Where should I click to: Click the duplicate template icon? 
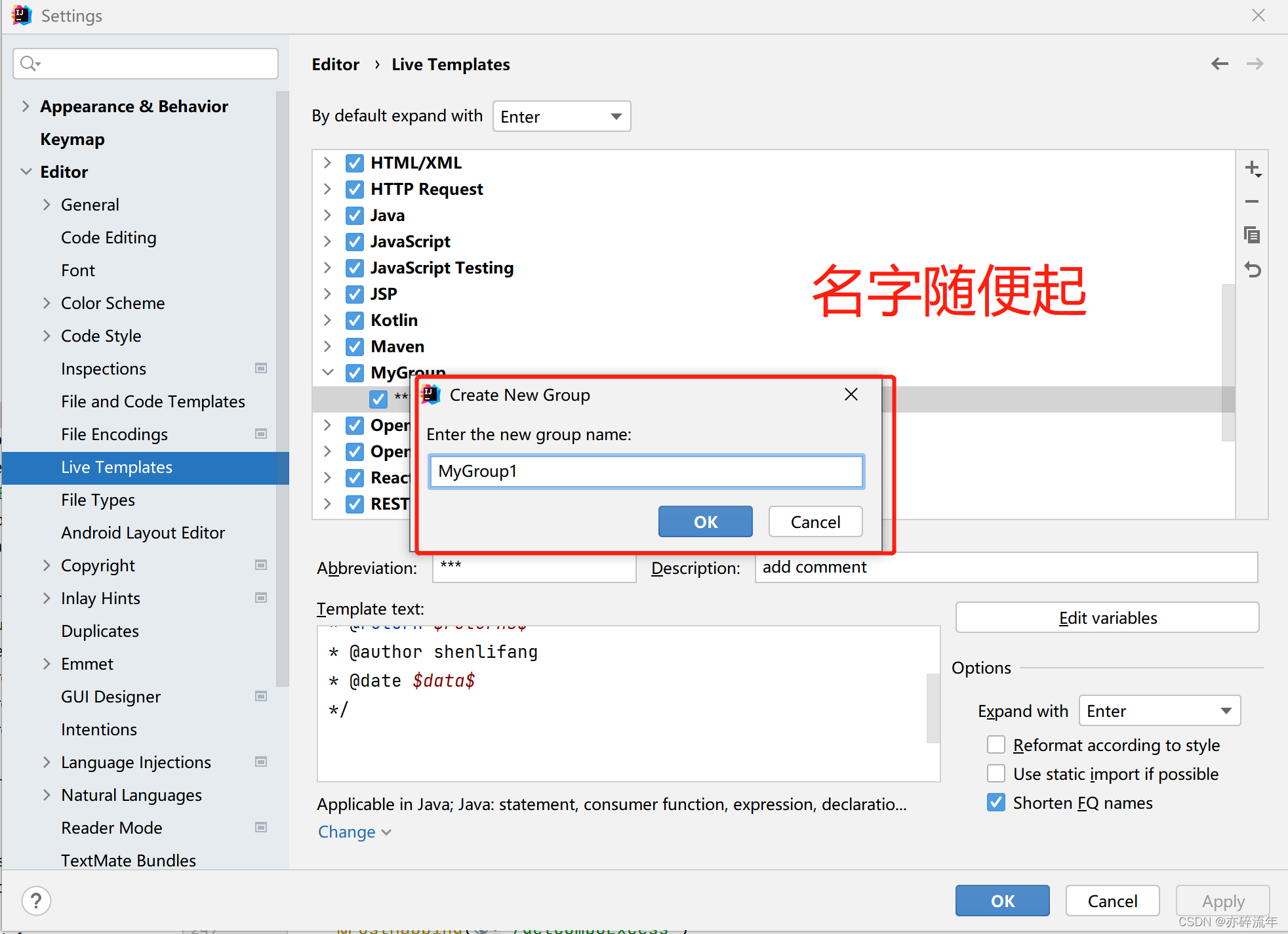1252,235
